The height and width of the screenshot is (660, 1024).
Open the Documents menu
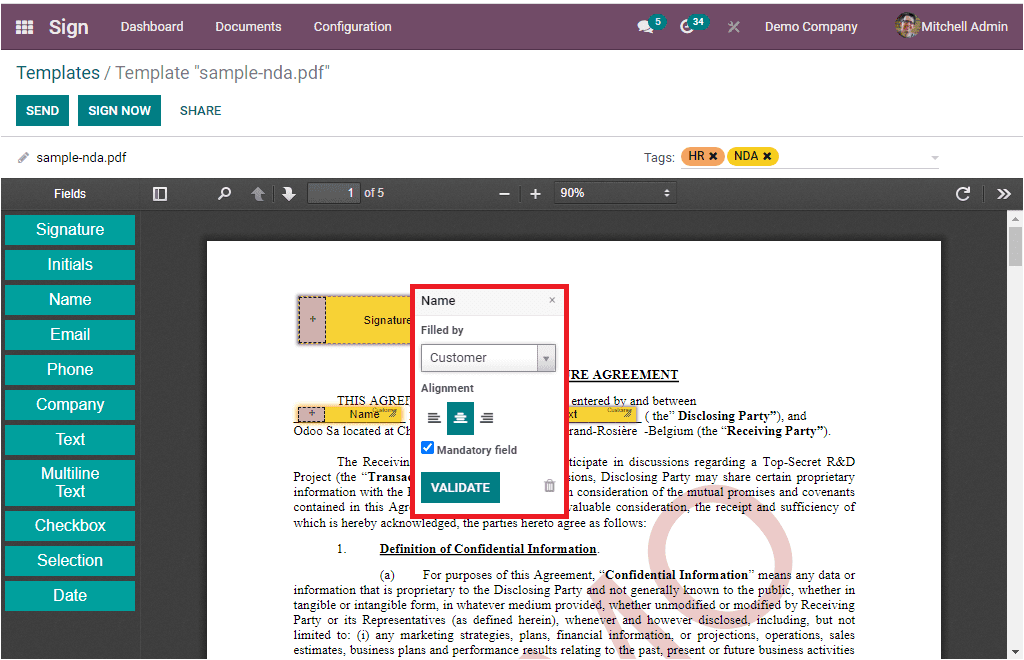click(x=248, y=27)
